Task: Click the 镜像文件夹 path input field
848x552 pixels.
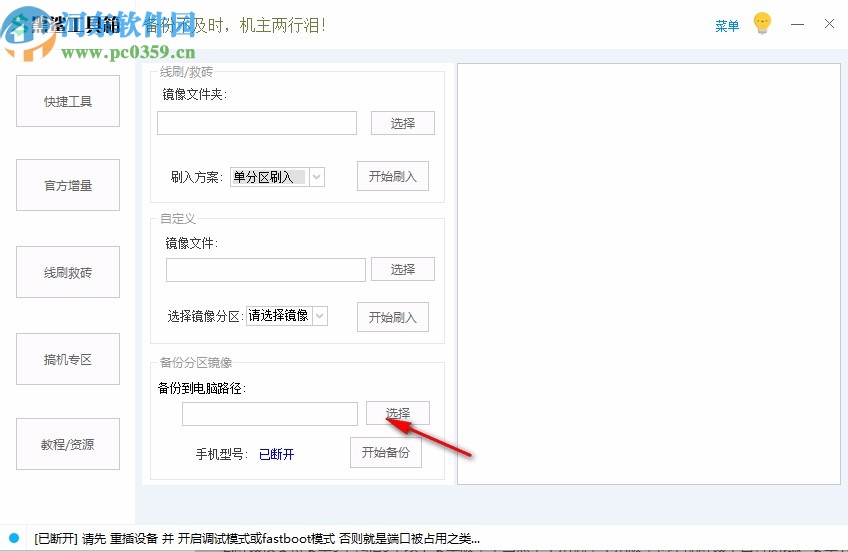Action: pyautogui.click(x=257, y=123)
